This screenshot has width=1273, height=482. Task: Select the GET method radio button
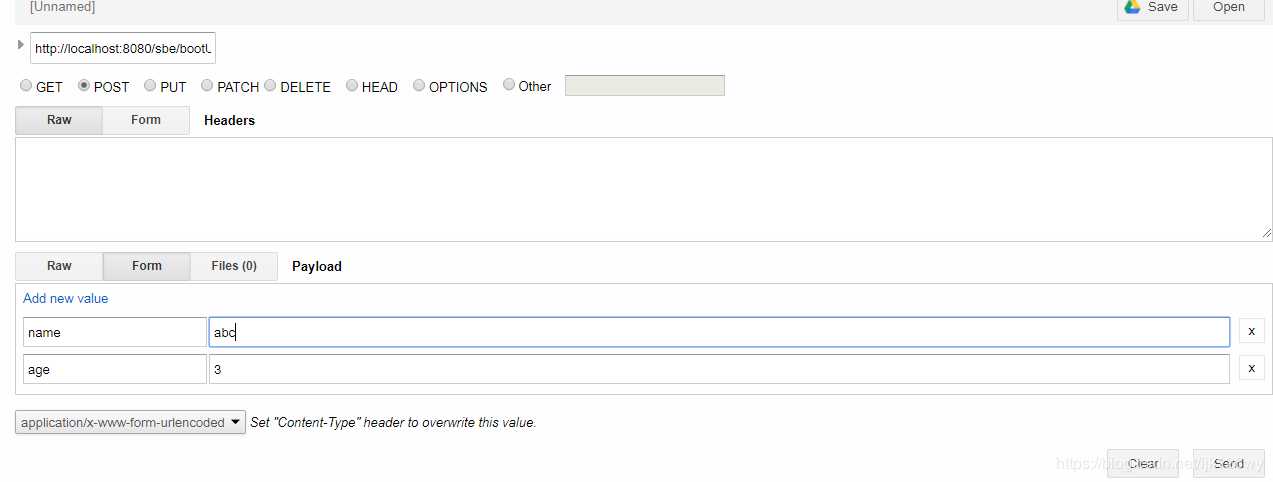(26, 86)
